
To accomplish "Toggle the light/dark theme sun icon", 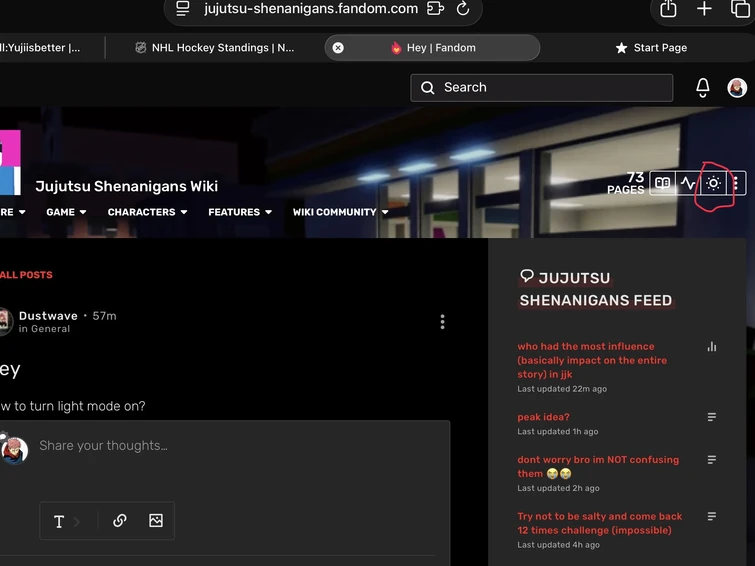I will pyautogui.click(x=713, y=183).
